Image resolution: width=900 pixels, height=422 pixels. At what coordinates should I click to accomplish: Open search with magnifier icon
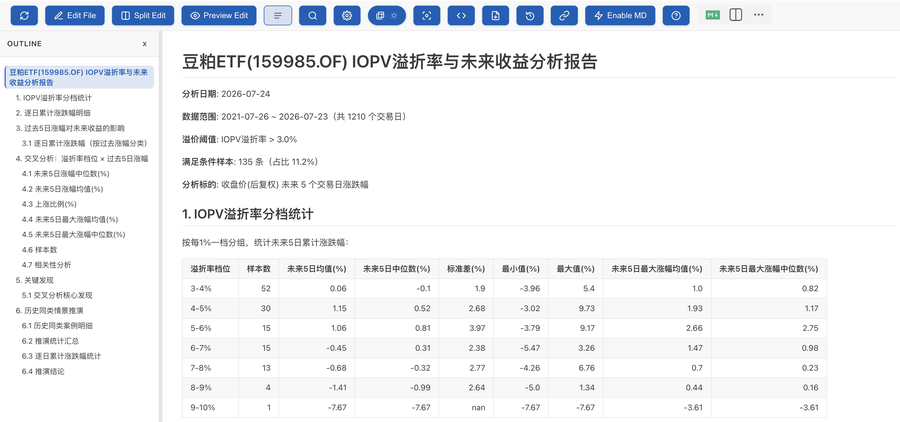click(x=312, y=16)
